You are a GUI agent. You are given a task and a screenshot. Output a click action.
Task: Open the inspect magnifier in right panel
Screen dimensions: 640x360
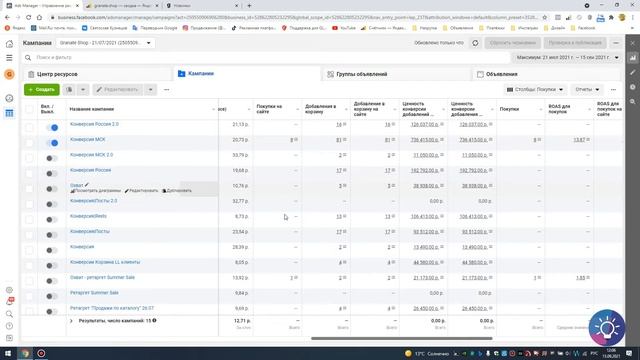(633, 102)
